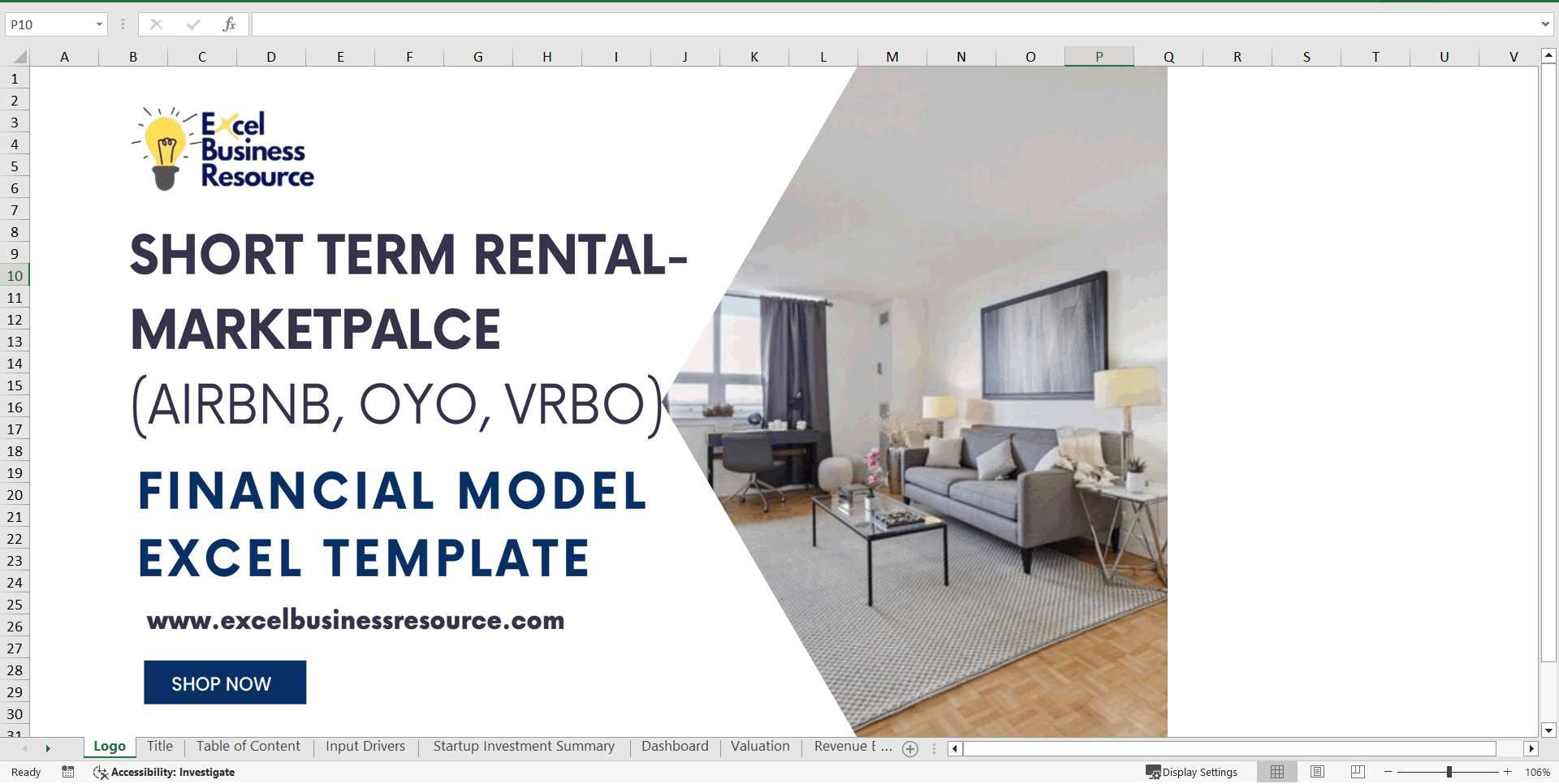
Task: Select row 20 header
Action: pyautogui.click(x=15, y=495)
